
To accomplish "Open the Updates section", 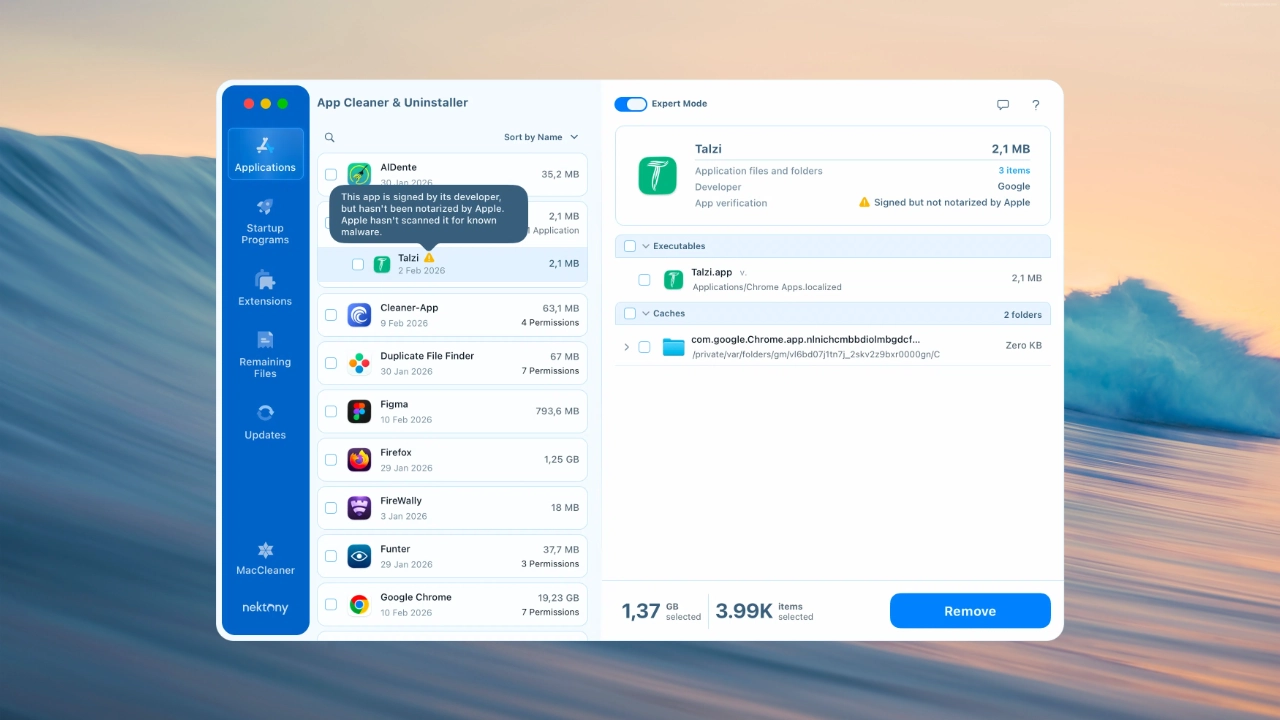I will click(x=265, y=422).
